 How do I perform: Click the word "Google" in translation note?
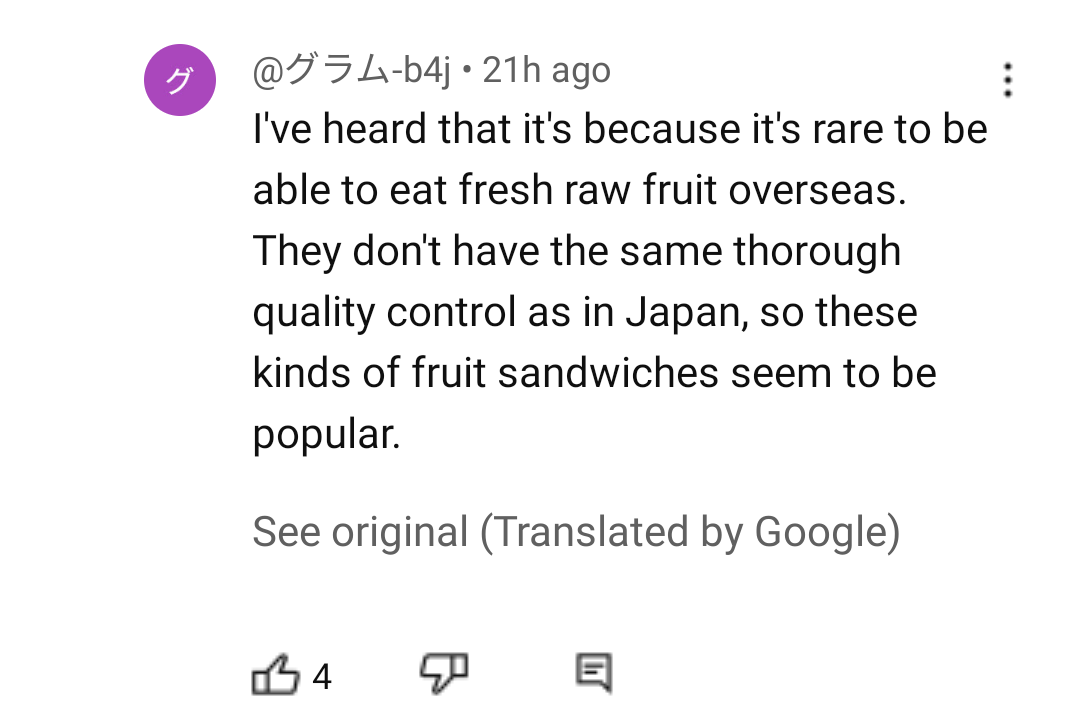[822, 532]
